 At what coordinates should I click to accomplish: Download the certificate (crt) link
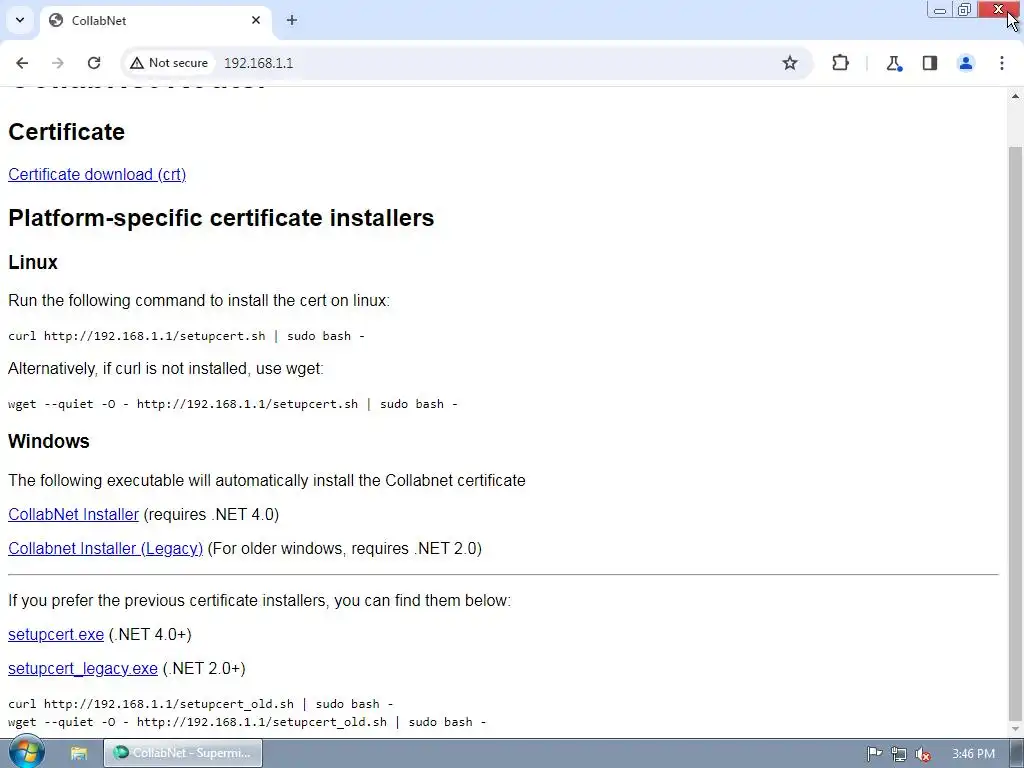point(97,174)
